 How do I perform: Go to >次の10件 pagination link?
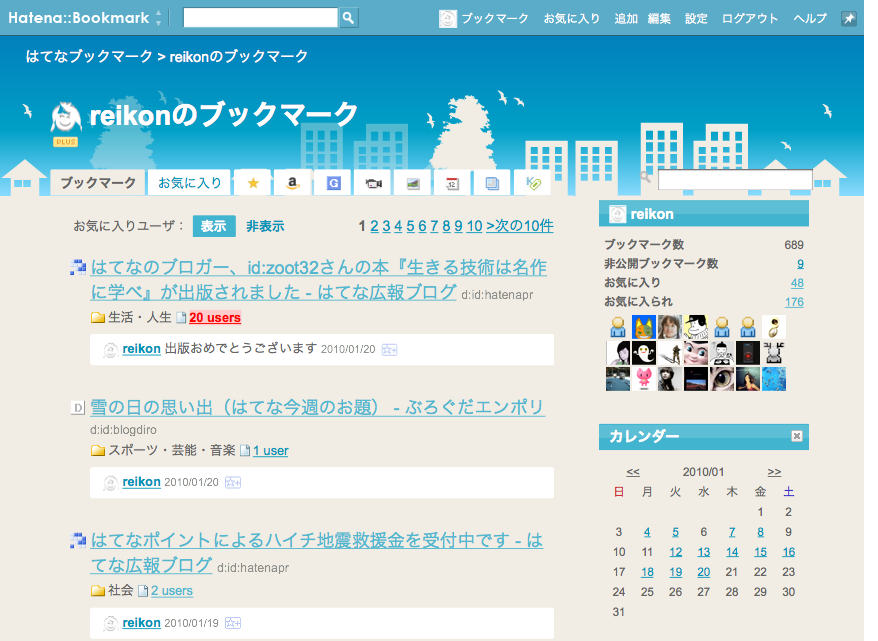(x=520, y=226)
